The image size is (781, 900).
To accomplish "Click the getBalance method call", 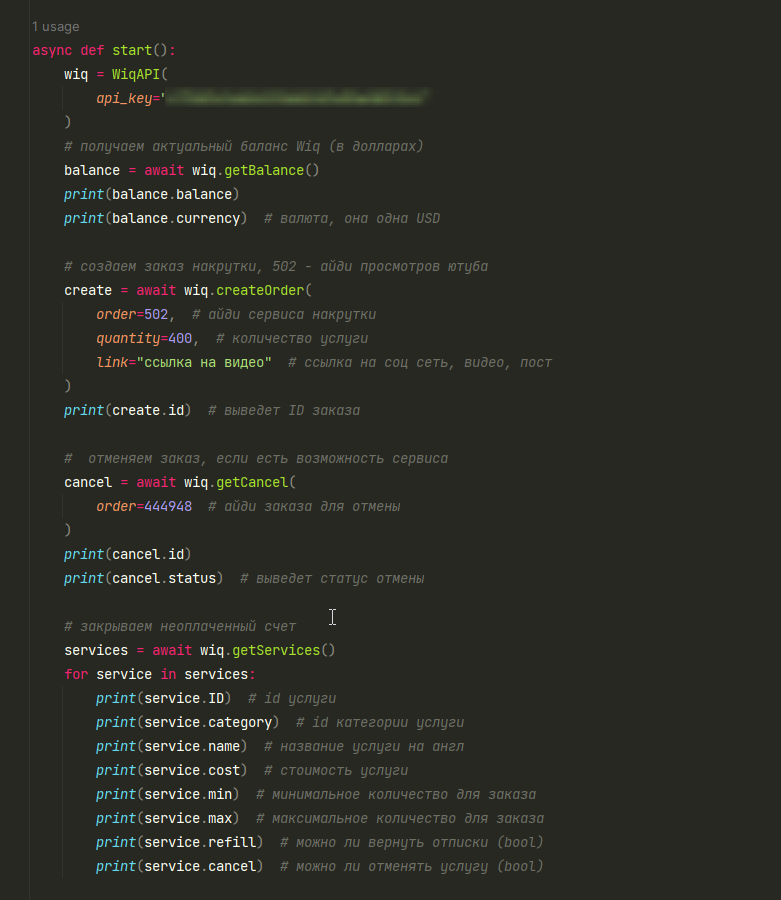I will (264, 170).
